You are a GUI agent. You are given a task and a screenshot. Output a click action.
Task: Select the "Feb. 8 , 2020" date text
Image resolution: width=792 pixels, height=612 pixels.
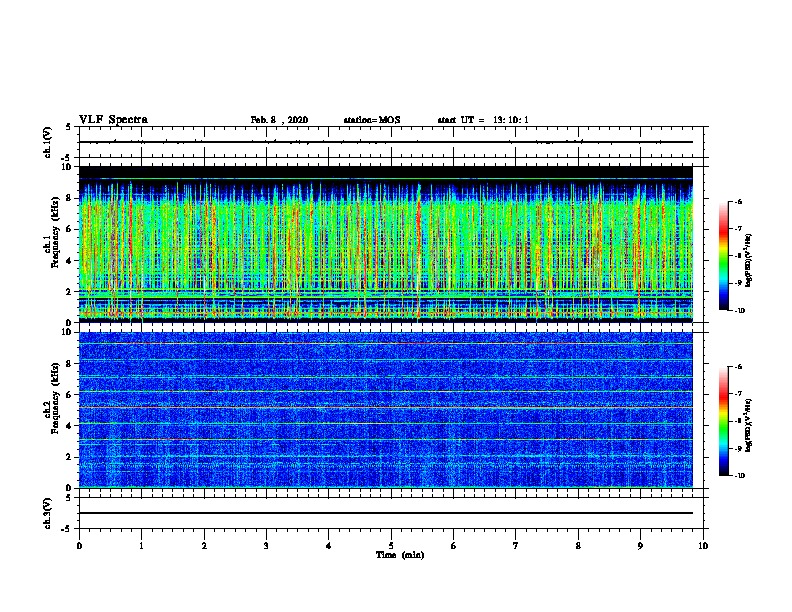click(279, 120)
